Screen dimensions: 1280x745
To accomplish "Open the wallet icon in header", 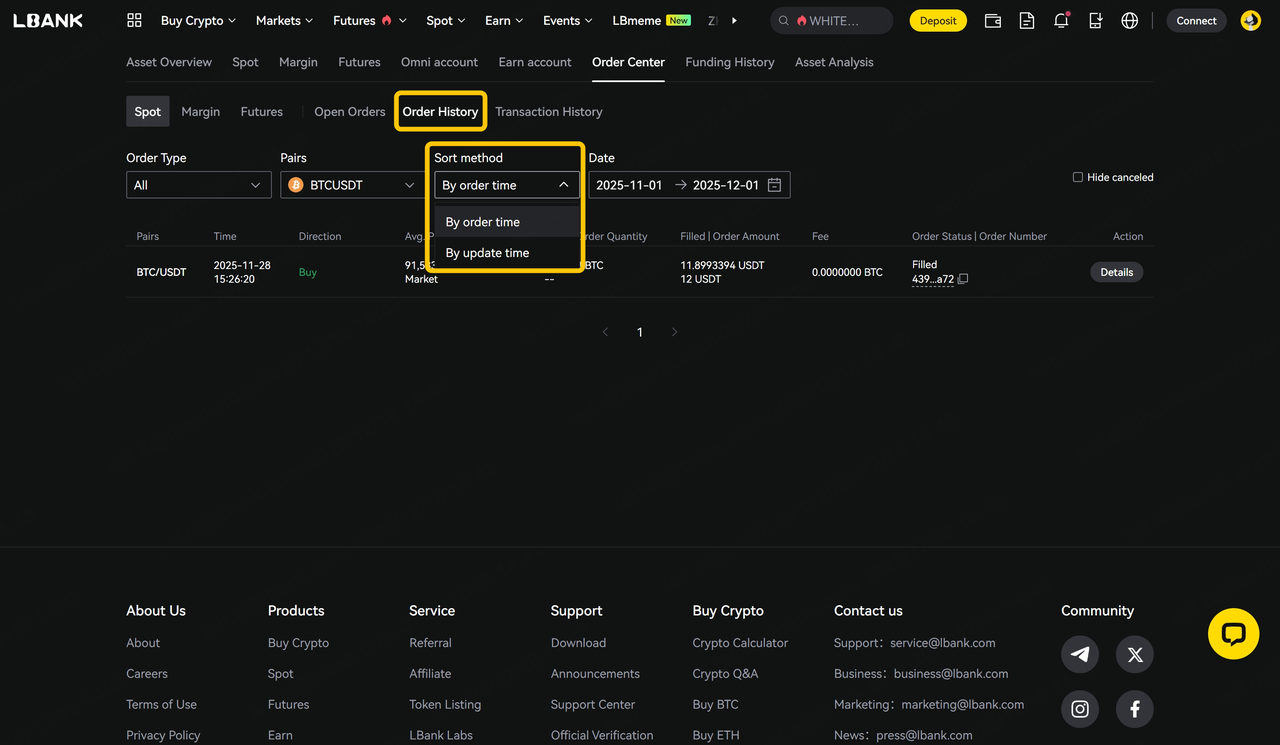I will [x=993, y=20].
